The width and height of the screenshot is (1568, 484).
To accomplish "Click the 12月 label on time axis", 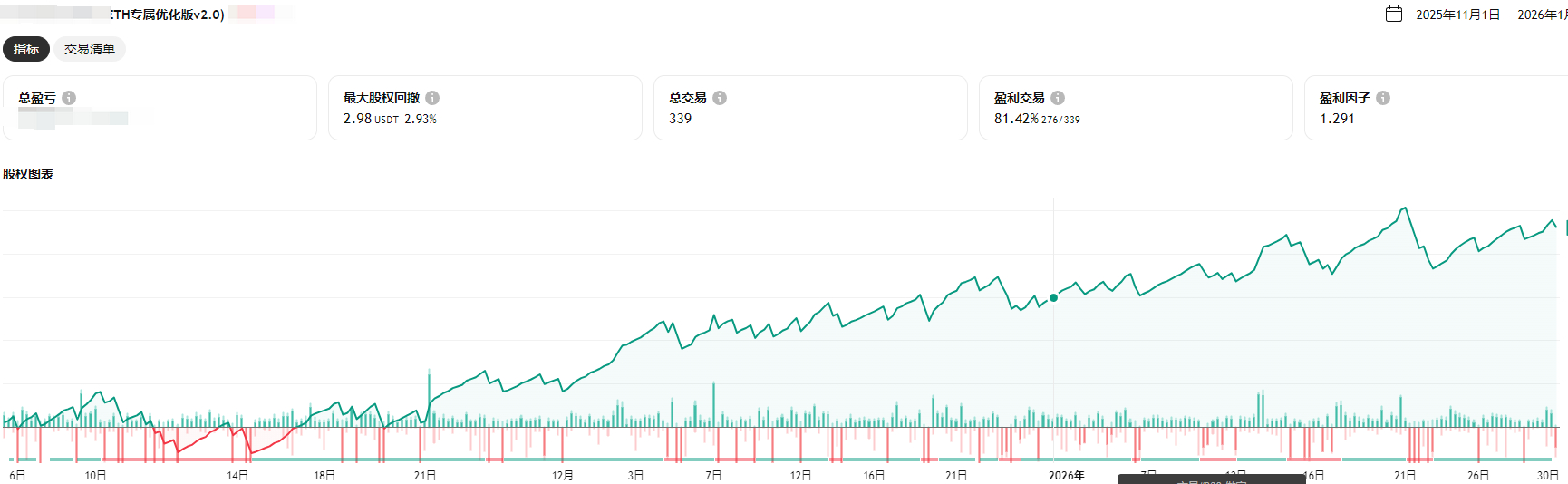I will tap(563, 476).
